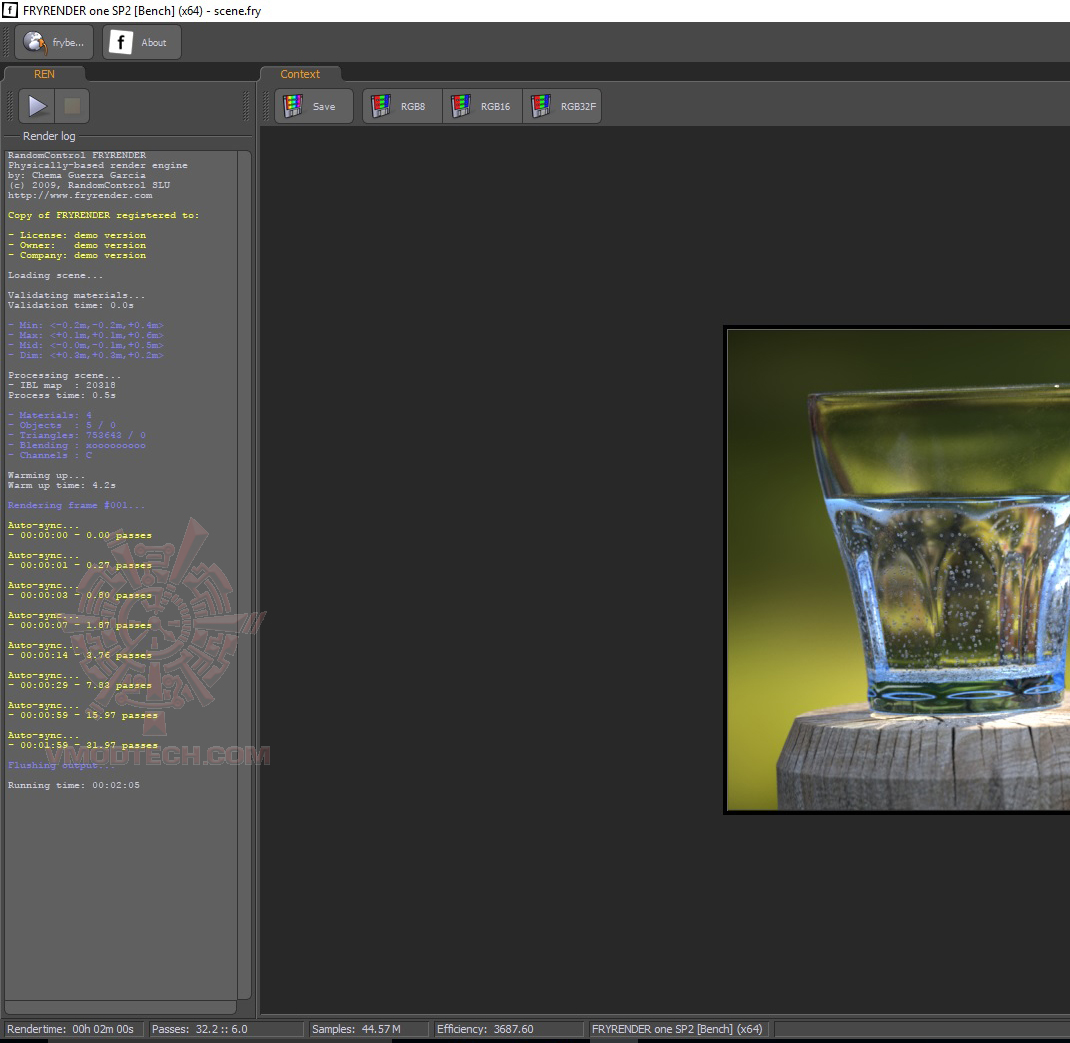Viewport: 1070px width, 1043px height.
Task: Click the rendered glass image preview
Action: pos(897,570)
